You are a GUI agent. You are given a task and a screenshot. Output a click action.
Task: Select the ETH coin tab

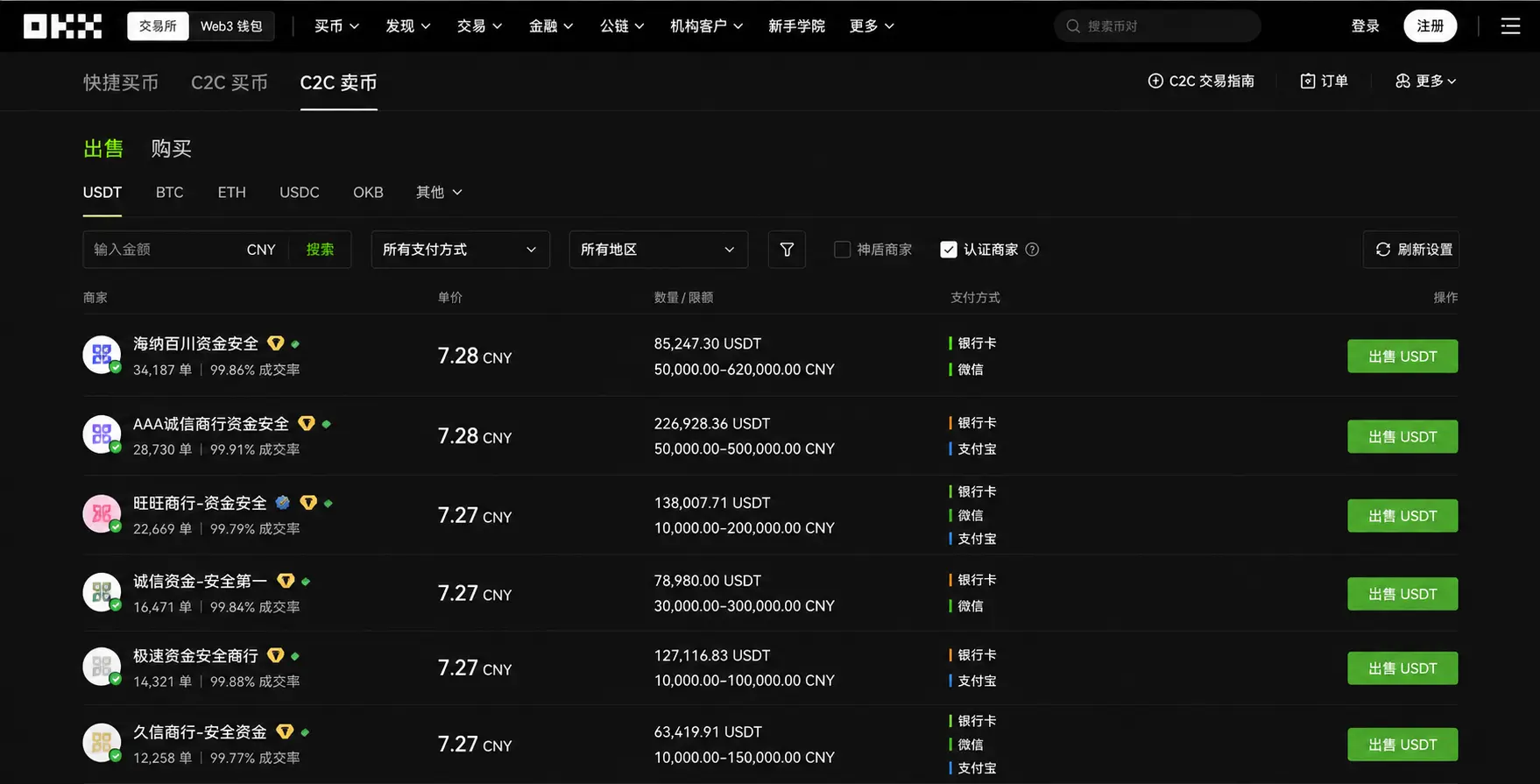(x=232, y=192)
